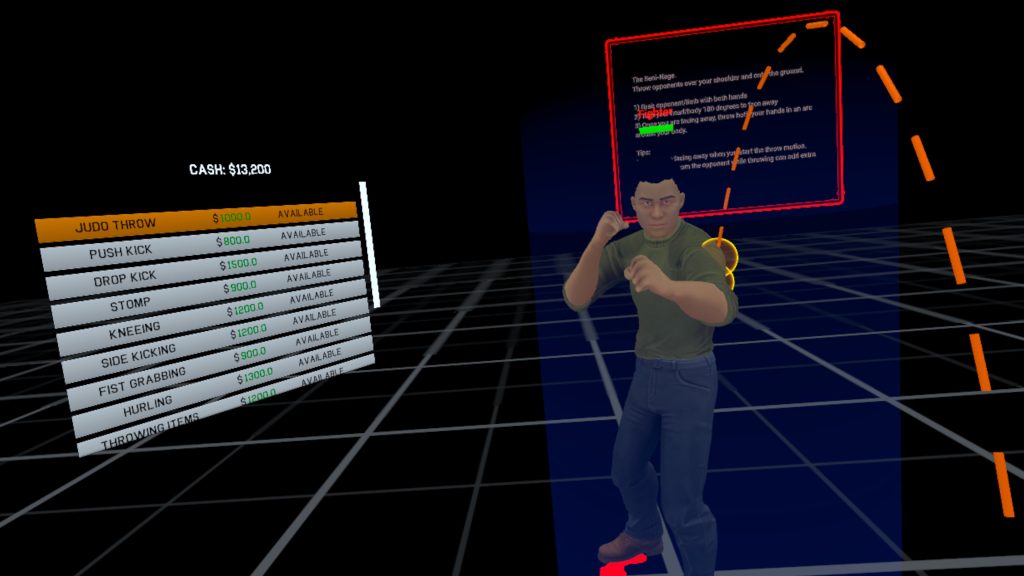
Task: Click the Cash $13,200 display
Action: [230, 170]
